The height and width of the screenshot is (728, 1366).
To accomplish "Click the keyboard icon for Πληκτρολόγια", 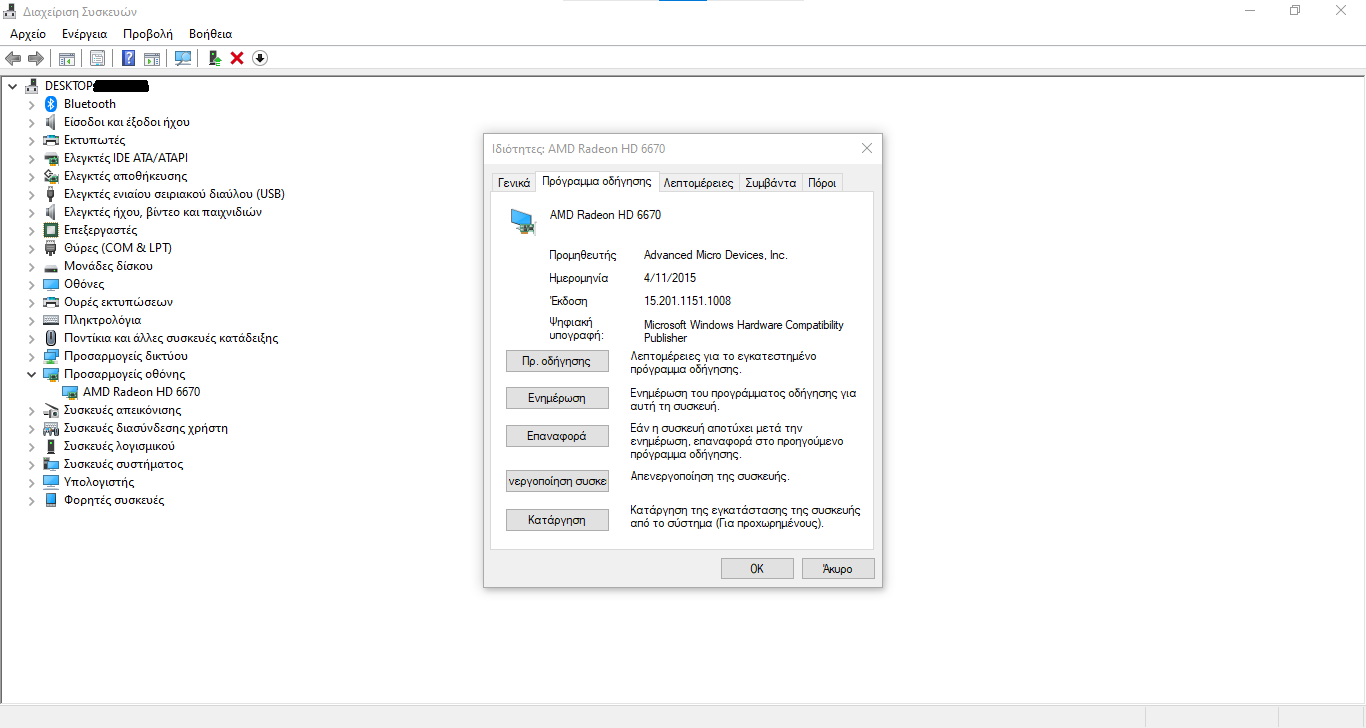I will coord(51,320).
